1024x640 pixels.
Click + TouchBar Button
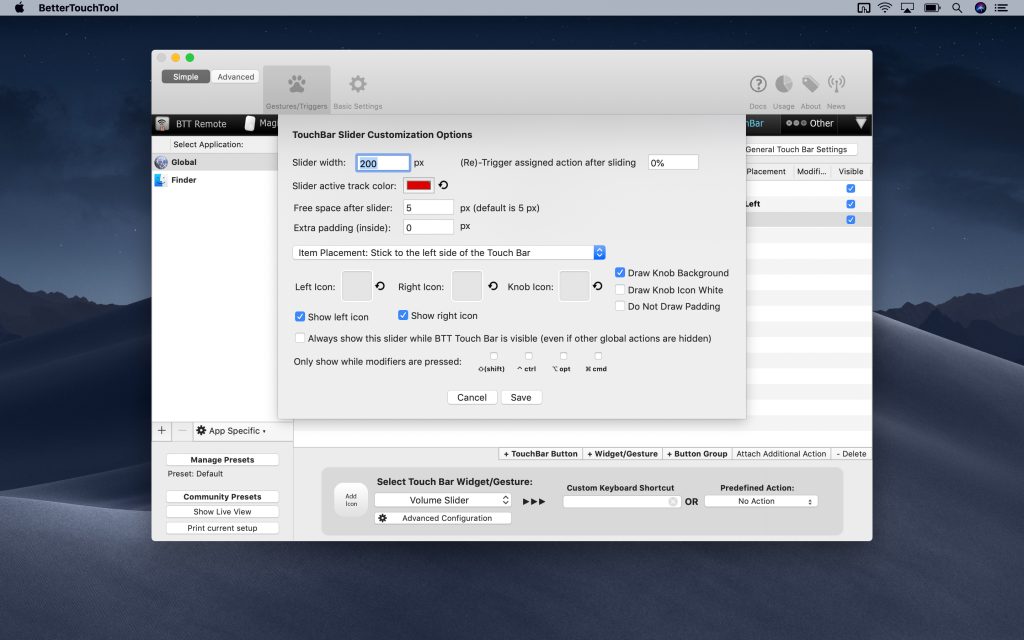tap(540, 453)
